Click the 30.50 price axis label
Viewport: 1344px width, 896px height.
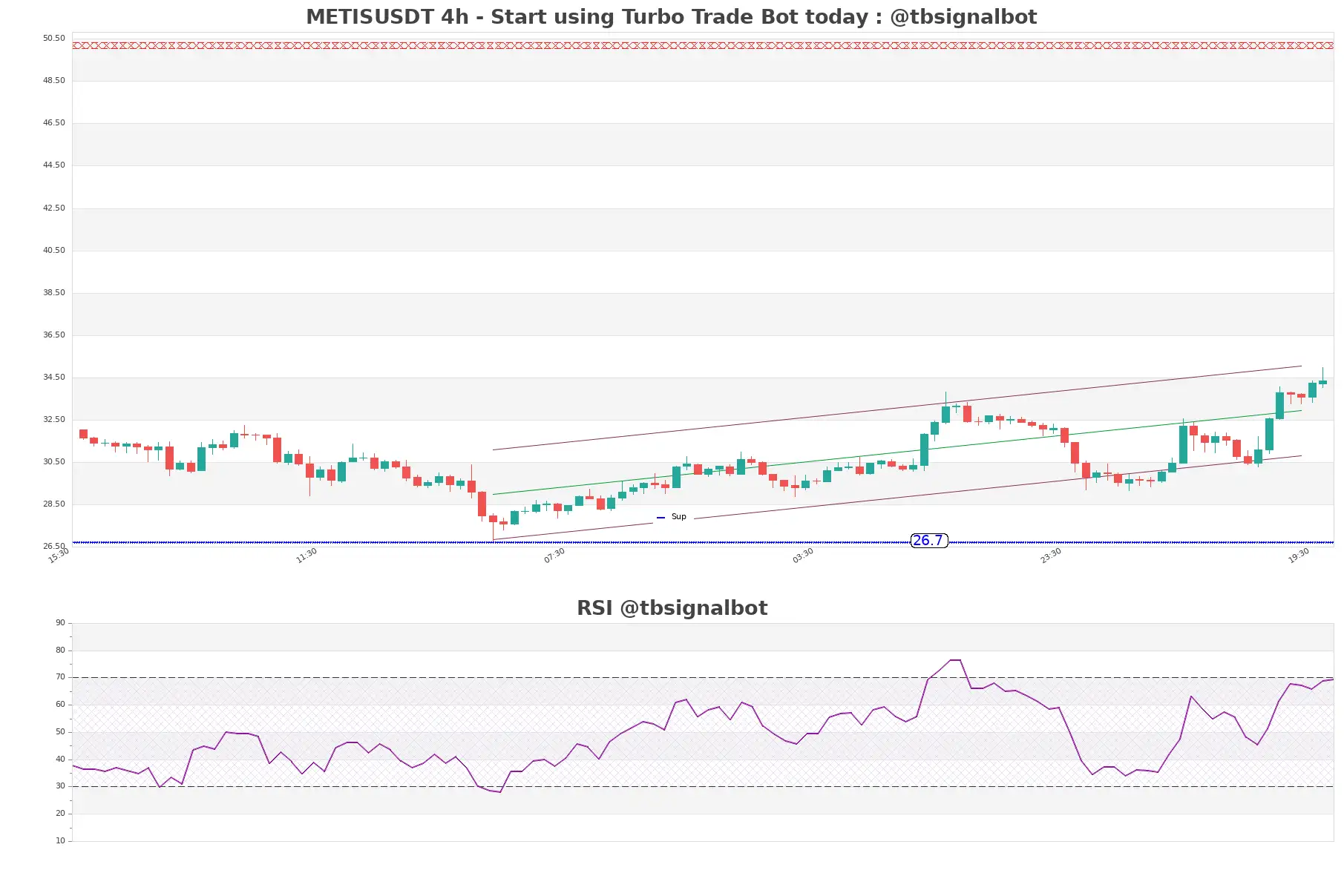(53, 461)
